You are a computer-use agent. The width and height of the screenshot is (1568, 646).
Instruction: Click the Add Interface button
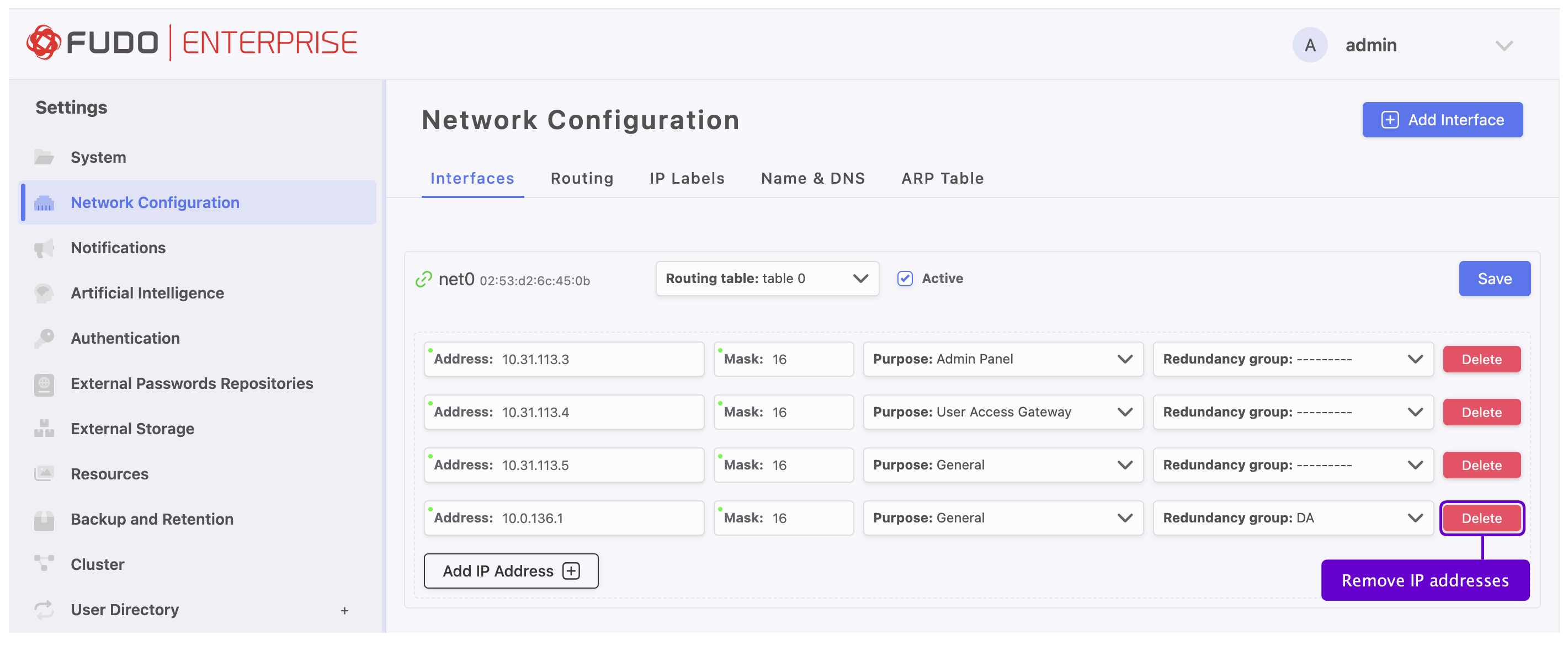[x=1442, y=120]
